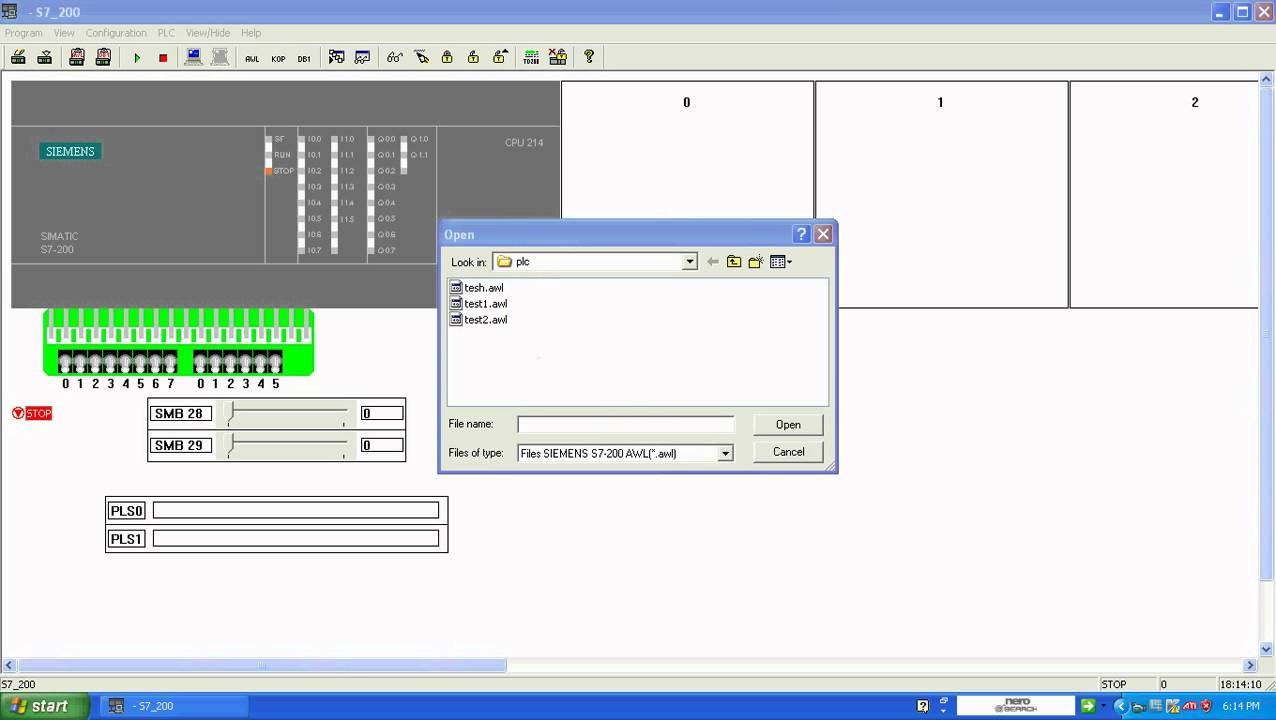This screenshot has width=1276, height=720.
Task: Click the SMB 28 value field
Action: (x=382, y=413)
